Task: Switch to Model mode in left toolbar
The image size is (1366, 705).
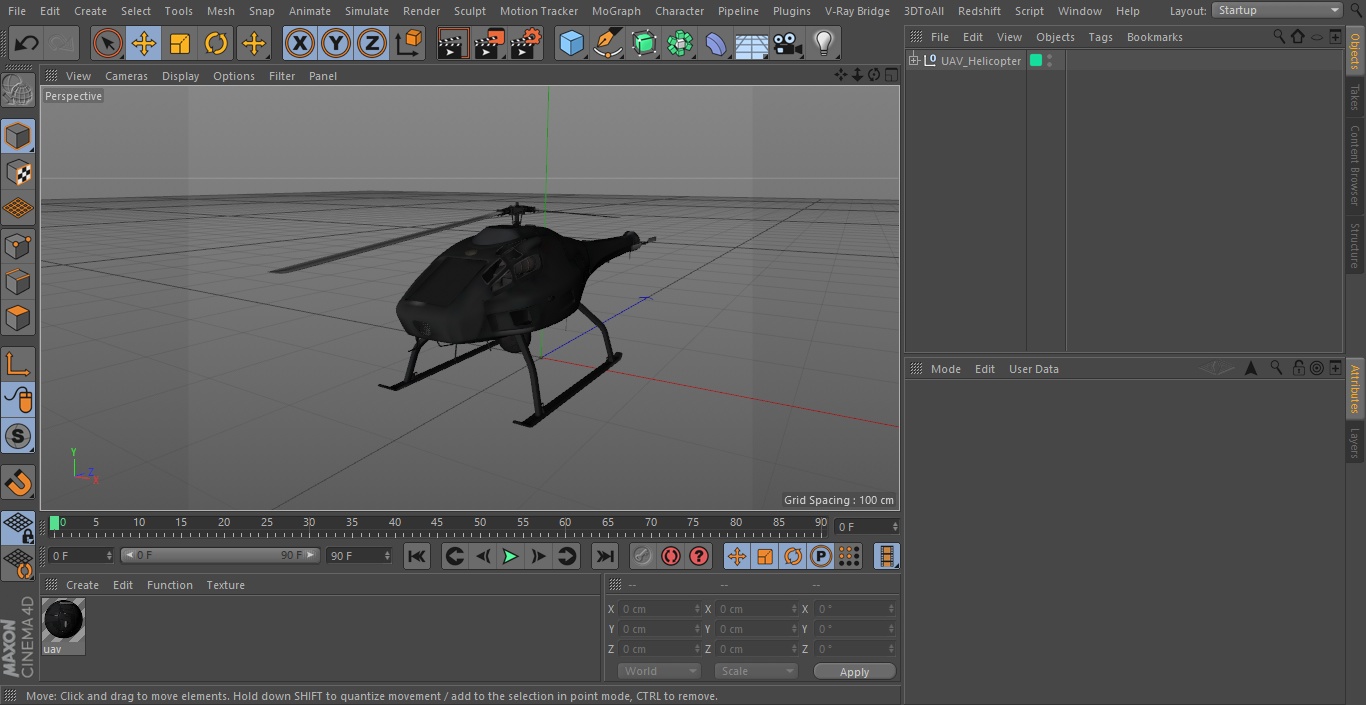Action: (x=18, y=135)
